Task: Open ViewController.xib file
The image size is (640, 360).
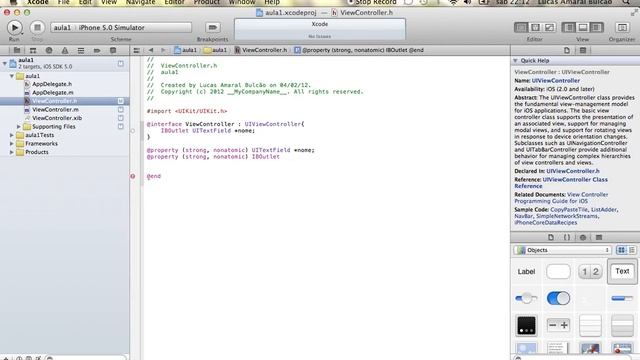Action: click(x=57, y=118)
